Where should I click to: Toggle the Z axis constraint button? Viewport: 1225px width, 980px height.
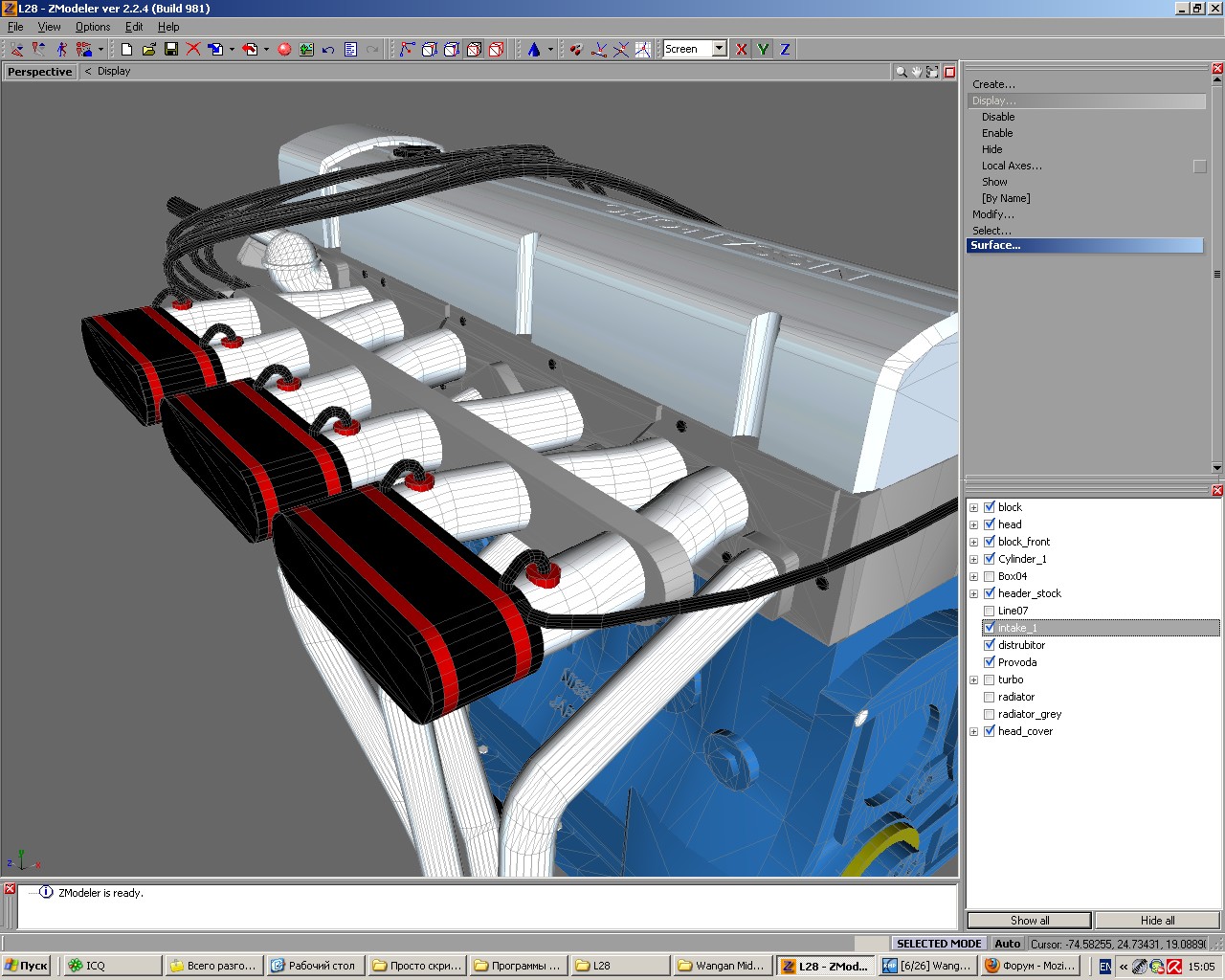click(785, 49)
